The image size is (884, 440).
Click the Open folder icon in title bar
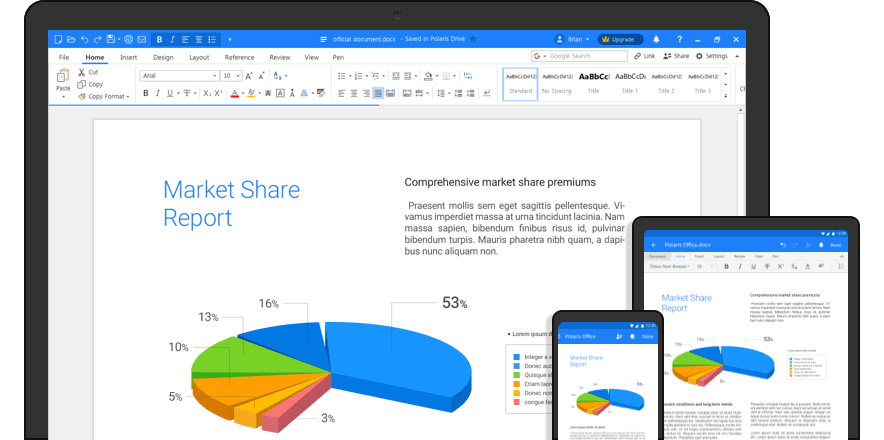[x=71, y=39]
